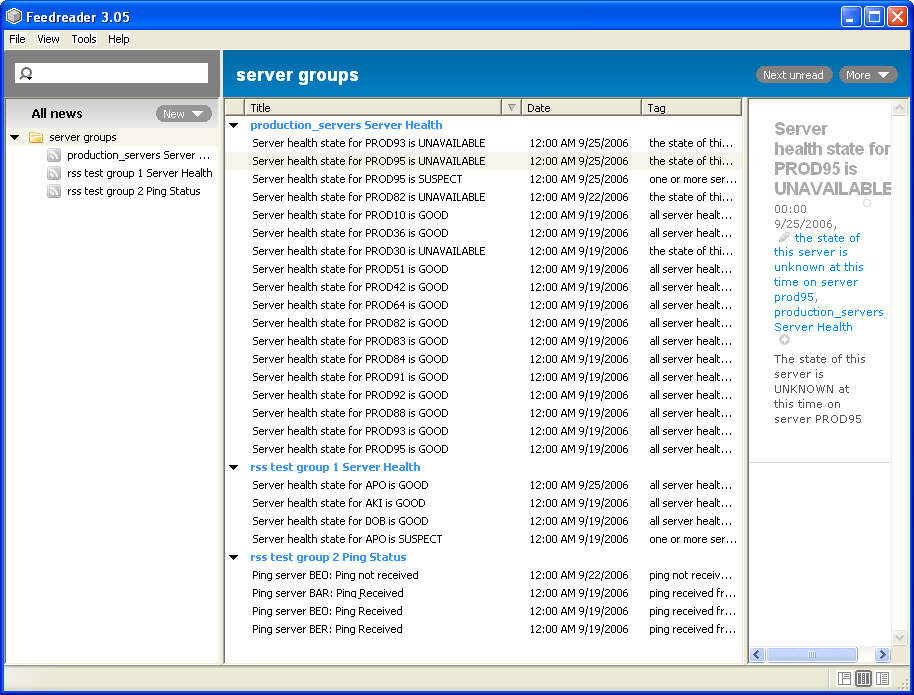Open the New dropdown beside All news

click(x=183, y=114)
